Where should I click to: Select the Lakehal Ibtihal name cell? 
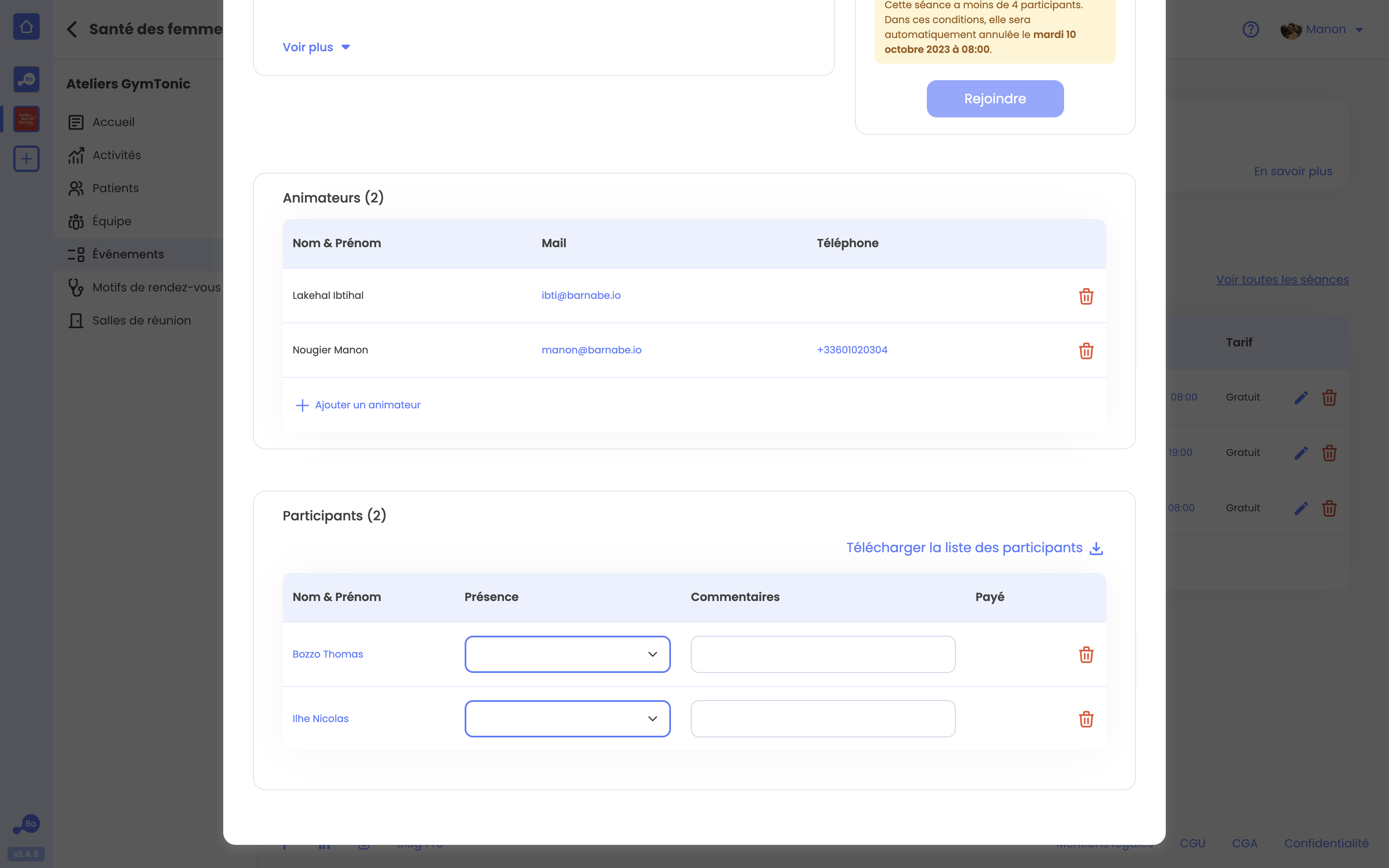pyautogui.click(x=328, y=296)
